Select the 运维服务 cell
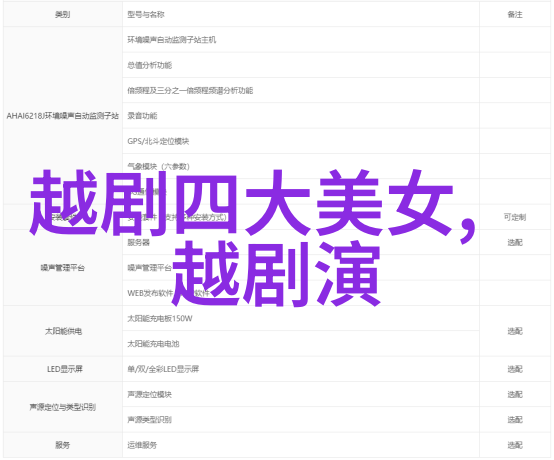This screenshot has width=554, height=460. tap(301, 445)
